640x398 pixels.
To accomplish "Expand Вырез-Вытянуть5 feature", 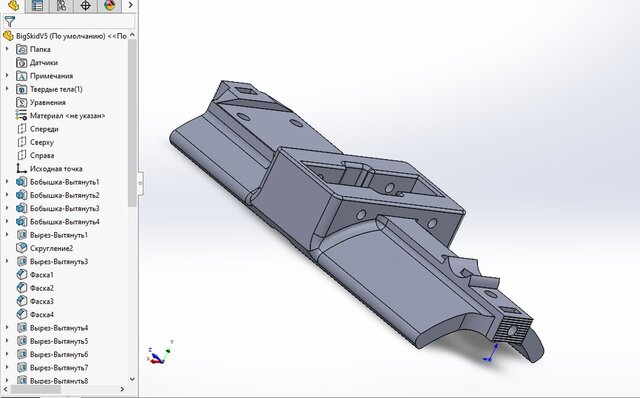I will coord(7,341).
